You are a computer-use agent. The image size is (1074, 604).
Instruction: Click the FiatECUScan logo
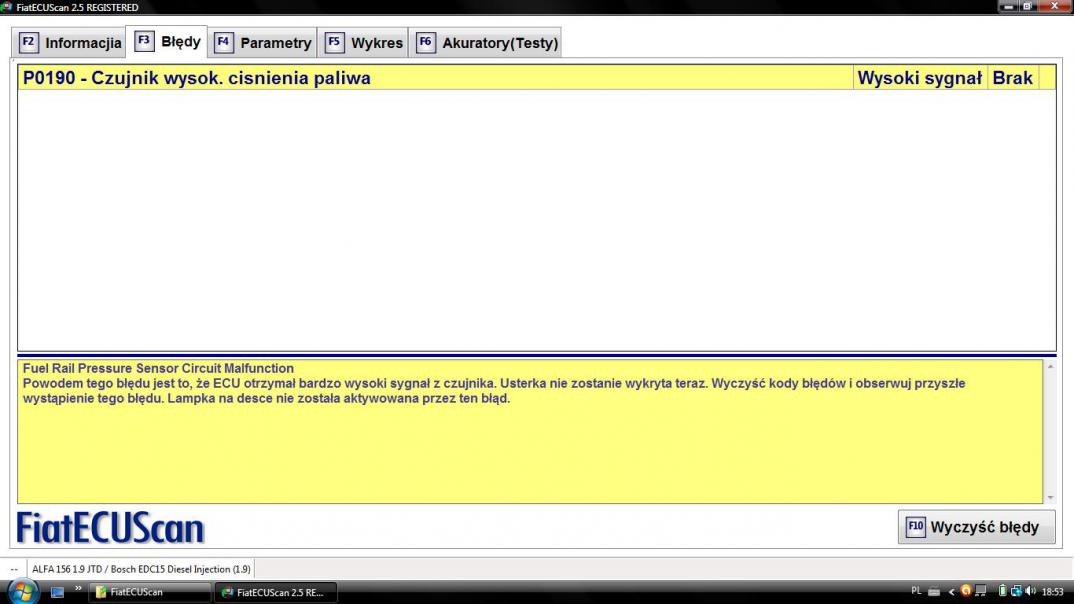point(110,528)
